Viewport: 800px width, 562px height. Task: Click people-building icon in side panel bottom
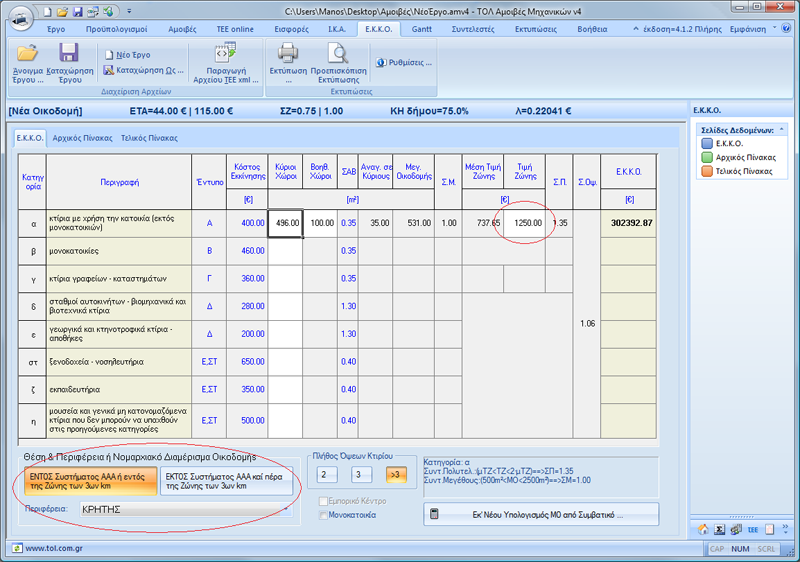(736, 529)
